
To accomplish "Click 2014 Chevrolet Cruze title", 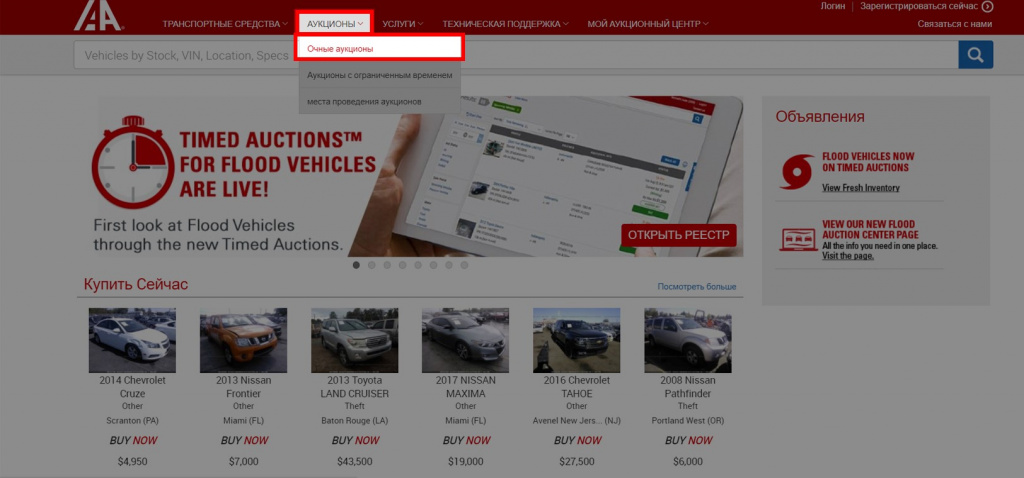I will click(x=133, y=387).
